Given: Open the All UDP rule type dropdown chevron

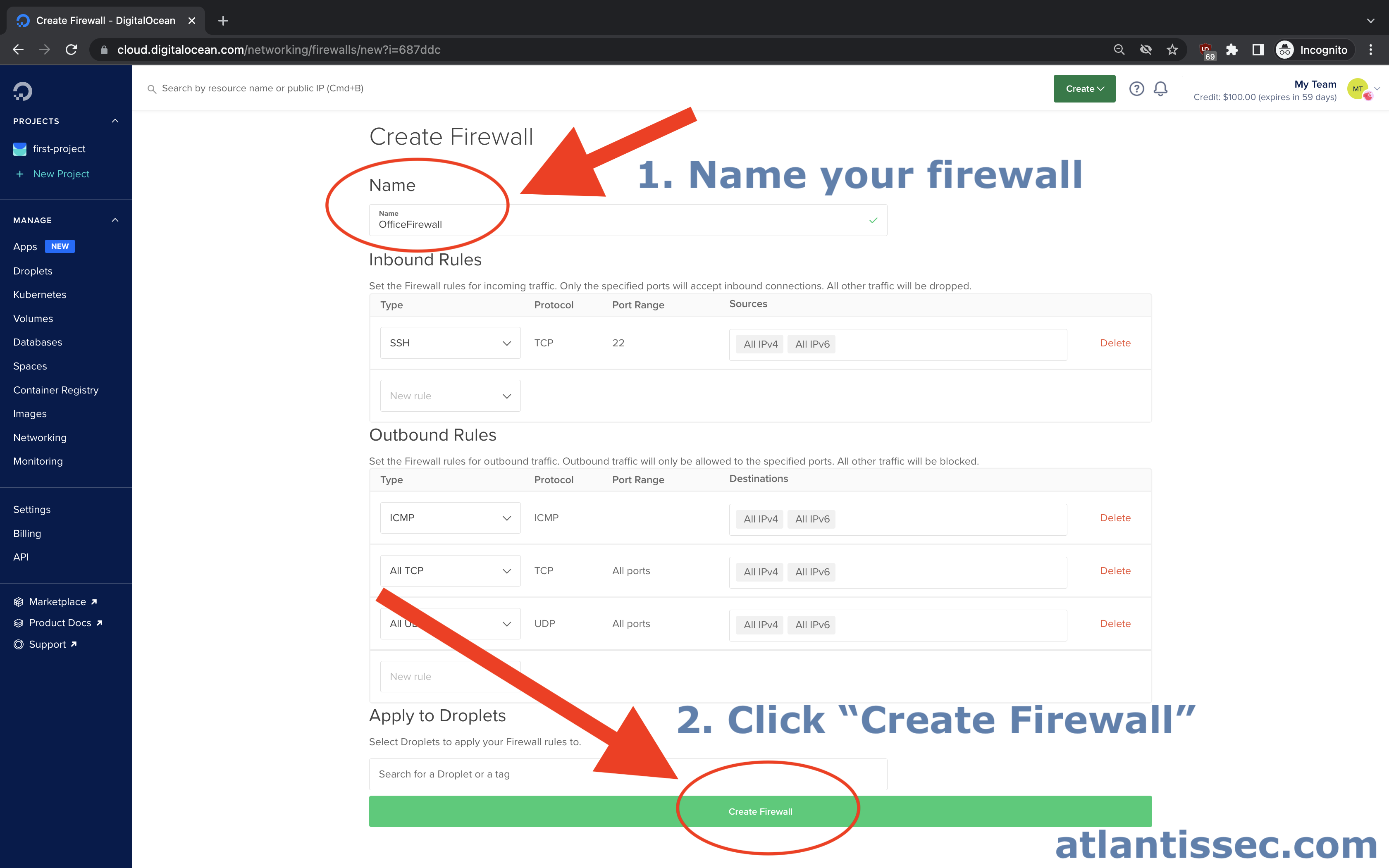Looking at the screenshot, I should (506, 624).
